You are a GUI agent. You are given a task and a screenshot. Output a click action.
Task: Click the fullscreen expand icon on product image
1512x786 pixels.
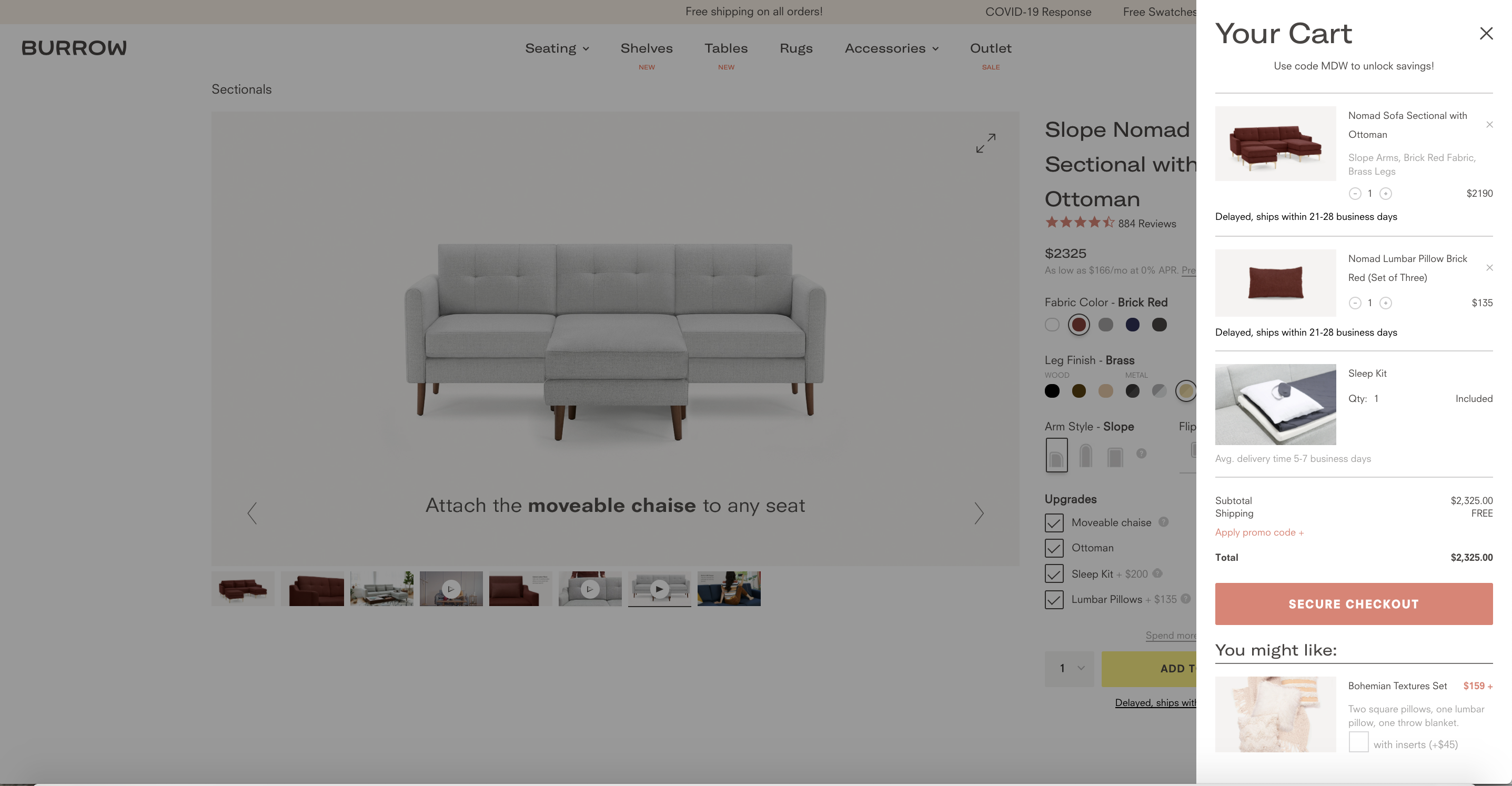(985, 143)
